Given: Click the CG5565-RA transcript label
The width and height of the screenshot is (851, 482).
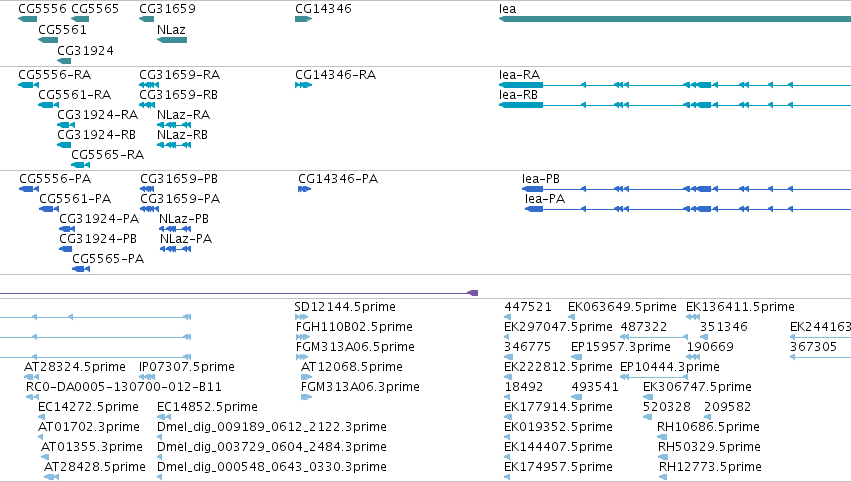Looking at the screenshot, I should click(x=107, y=155).
